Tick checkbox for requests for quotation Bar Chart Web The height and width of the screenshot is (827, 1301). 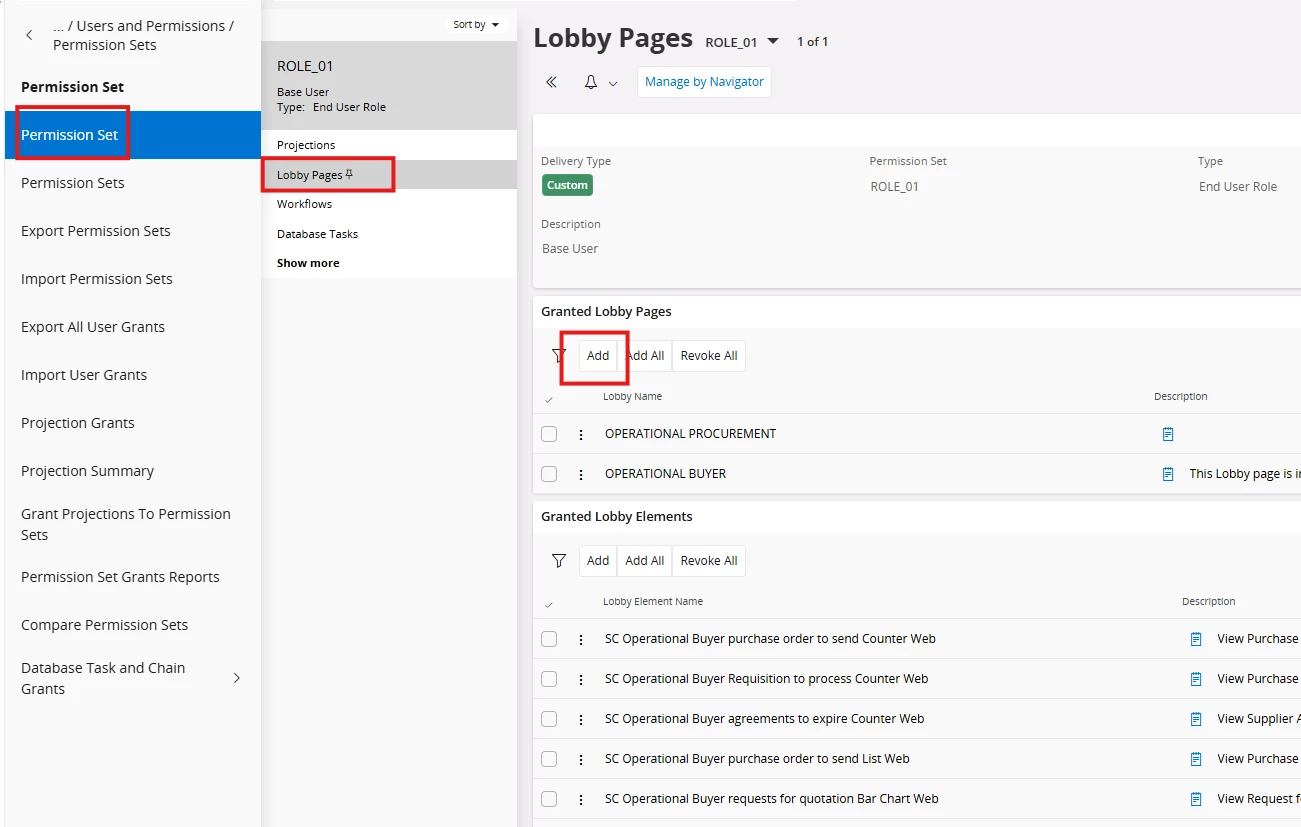pos(549,799)
